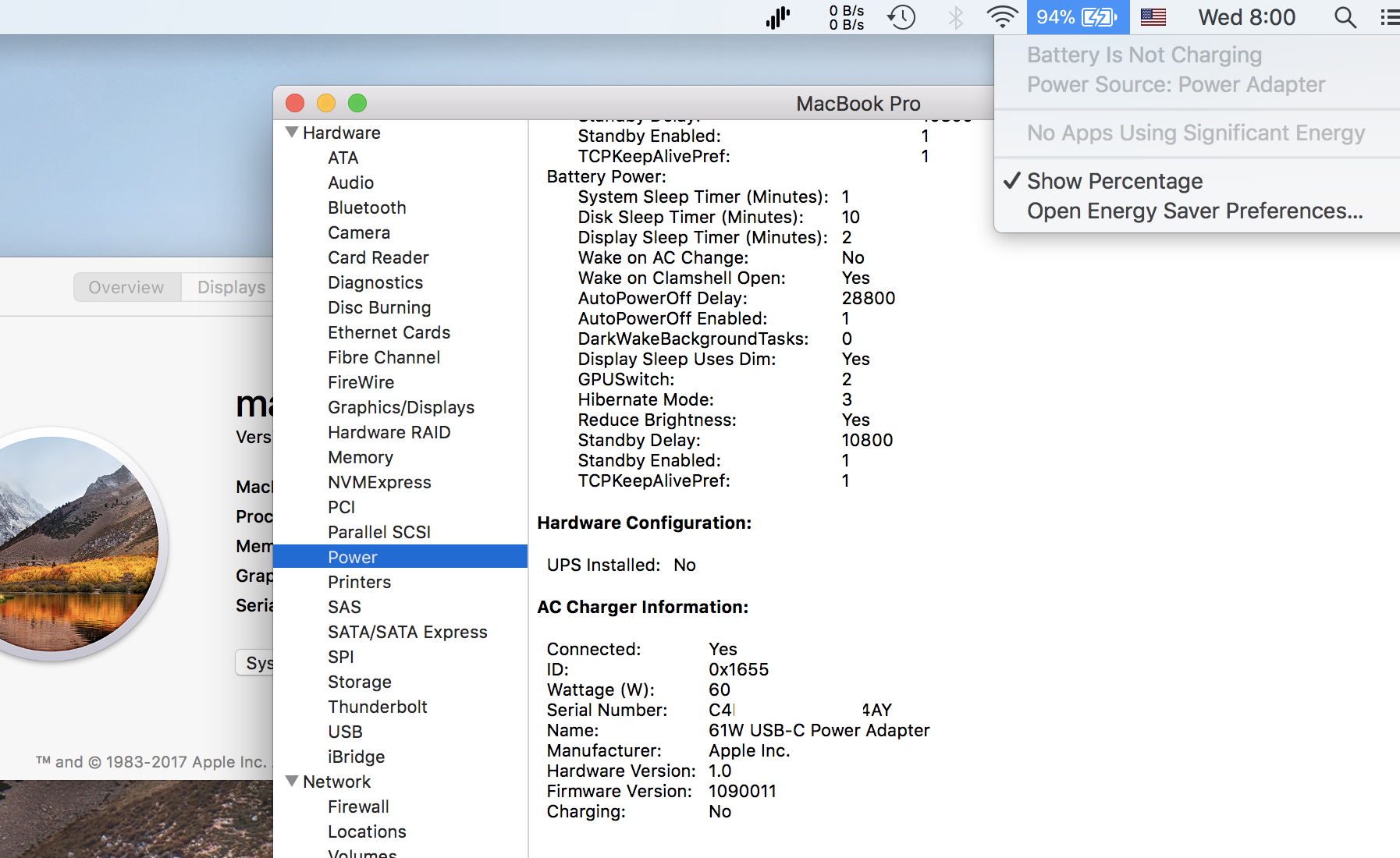
Task: Collapse the Hardware section triangle
Action: point(292,133)
